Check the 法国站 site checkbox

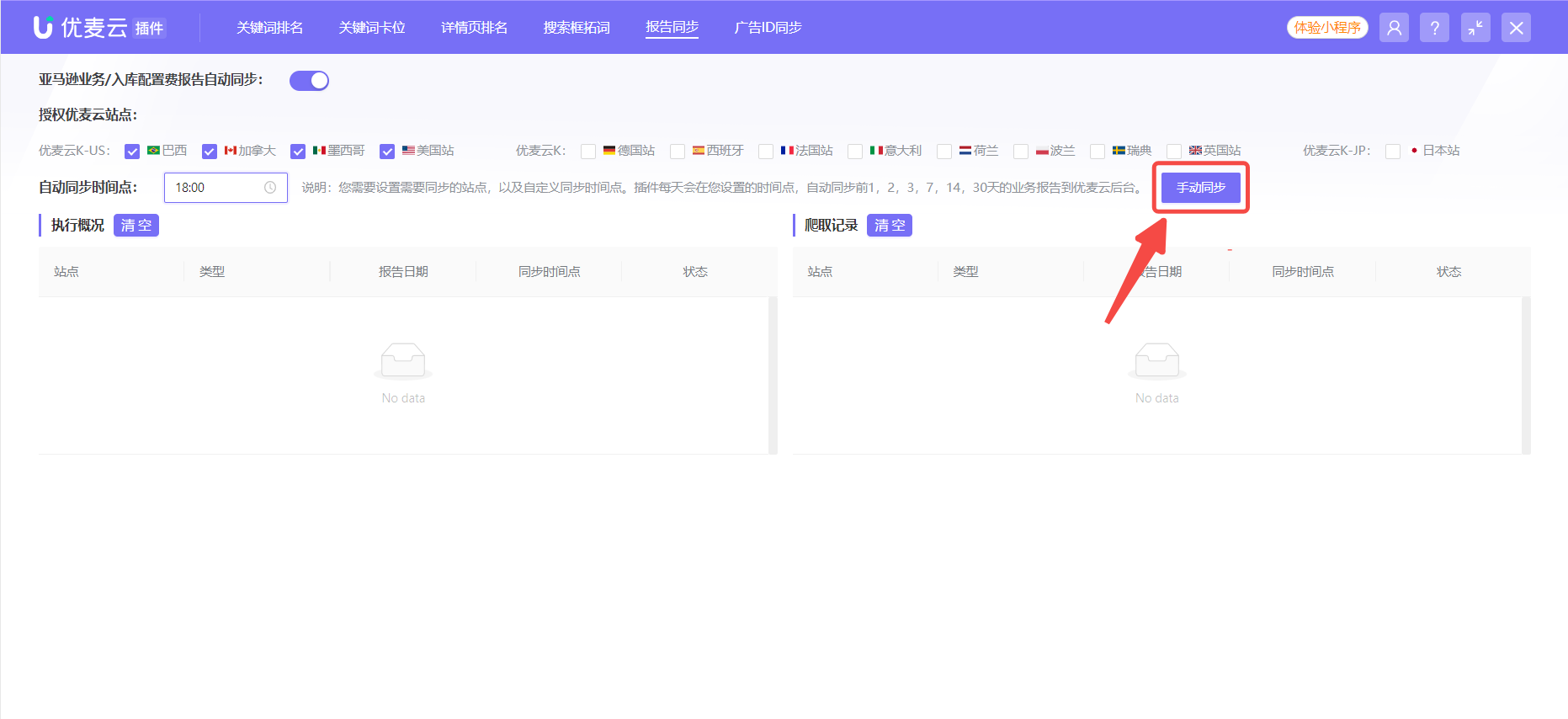[x=766, y=152]
